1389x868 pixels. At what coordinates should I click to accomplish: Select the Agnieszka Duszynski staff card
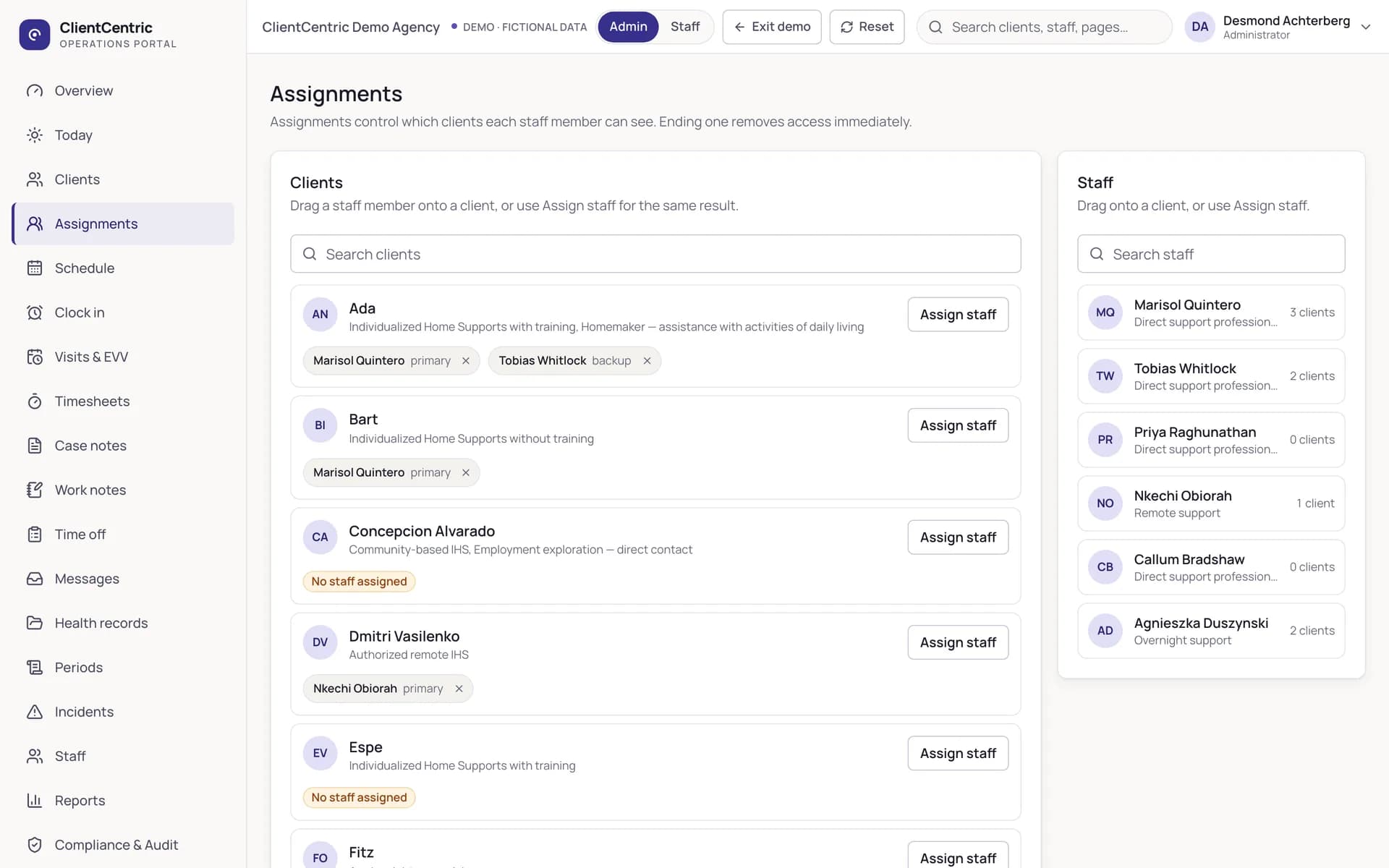(x=1211, y=631)
